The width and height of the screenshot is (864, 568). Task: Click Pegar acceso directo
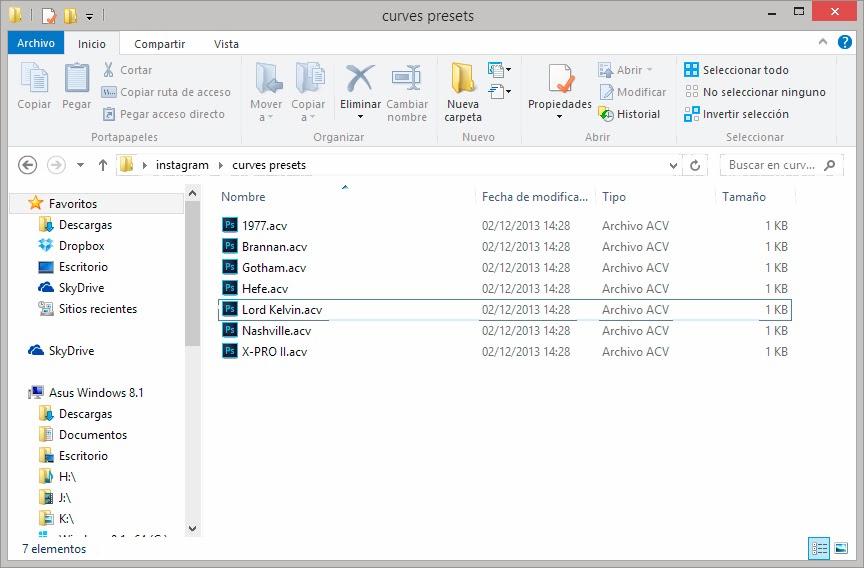coord(164,114)
